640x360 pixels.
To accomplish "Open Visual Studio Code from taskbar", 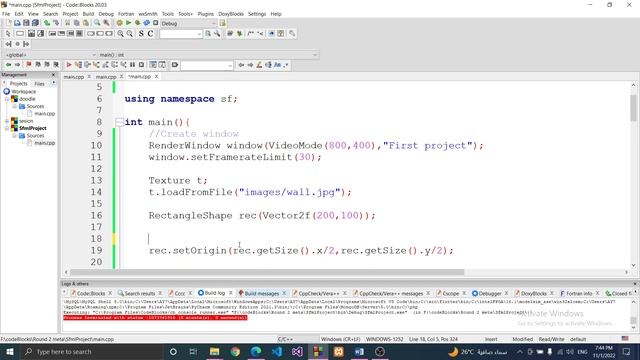I will click(277, 351).
